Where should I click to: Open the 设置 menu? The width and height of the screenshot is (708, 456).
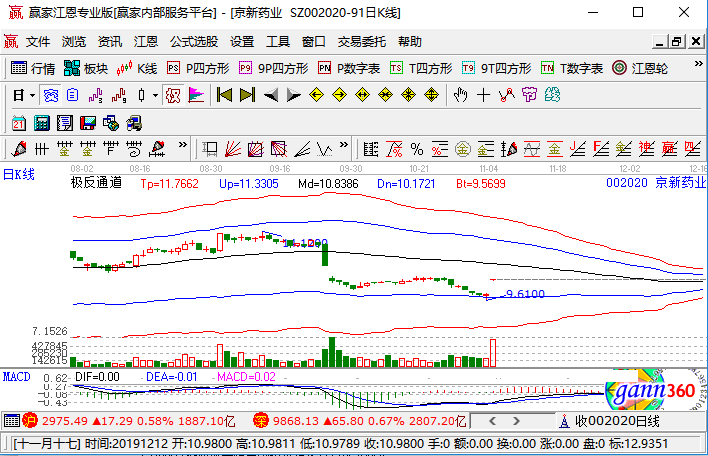[x=242, y=42]
